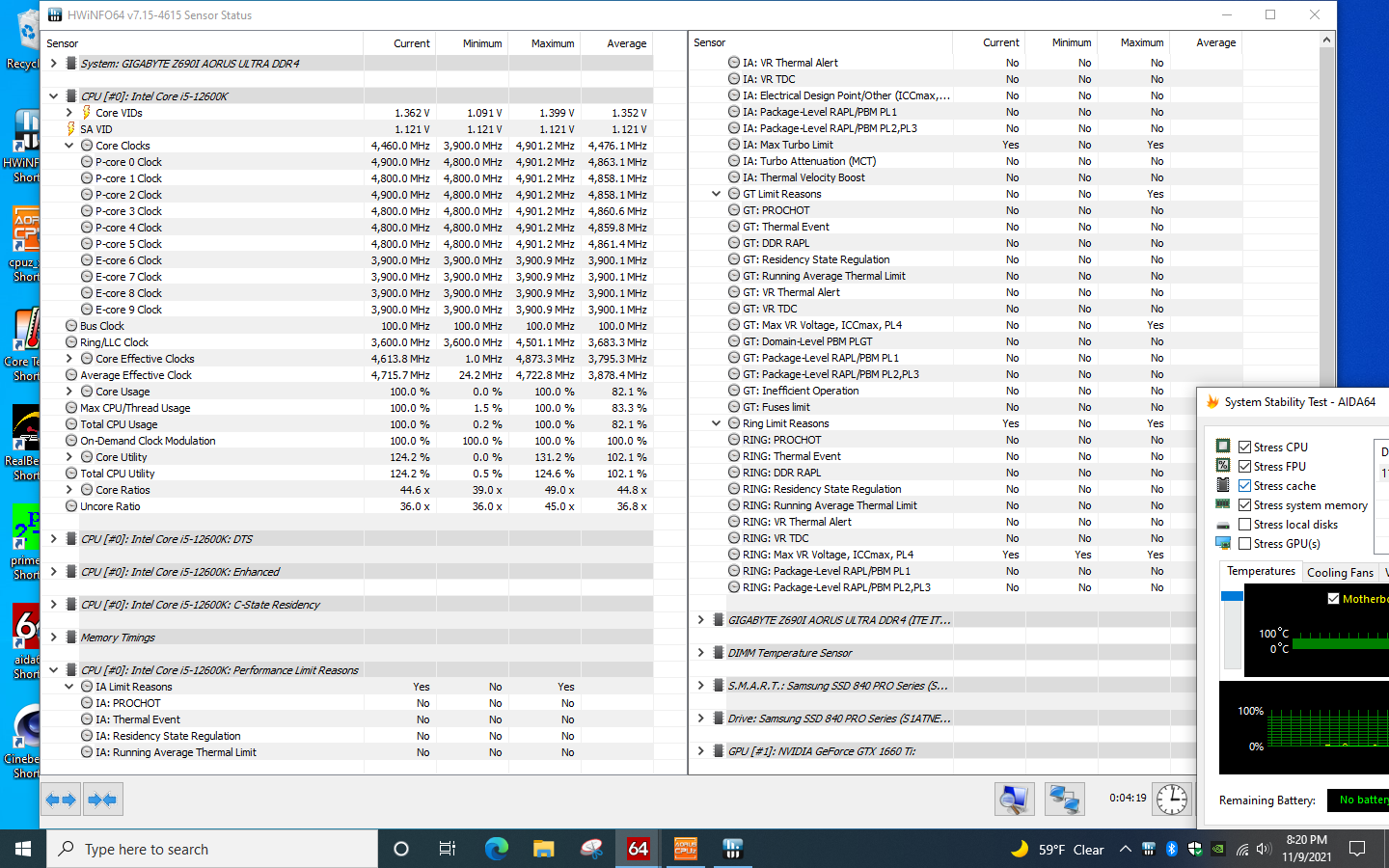Collapse Ring Limit Reasons group
The width and height of the screenshot is (1389, 868).
pos(716,423)
